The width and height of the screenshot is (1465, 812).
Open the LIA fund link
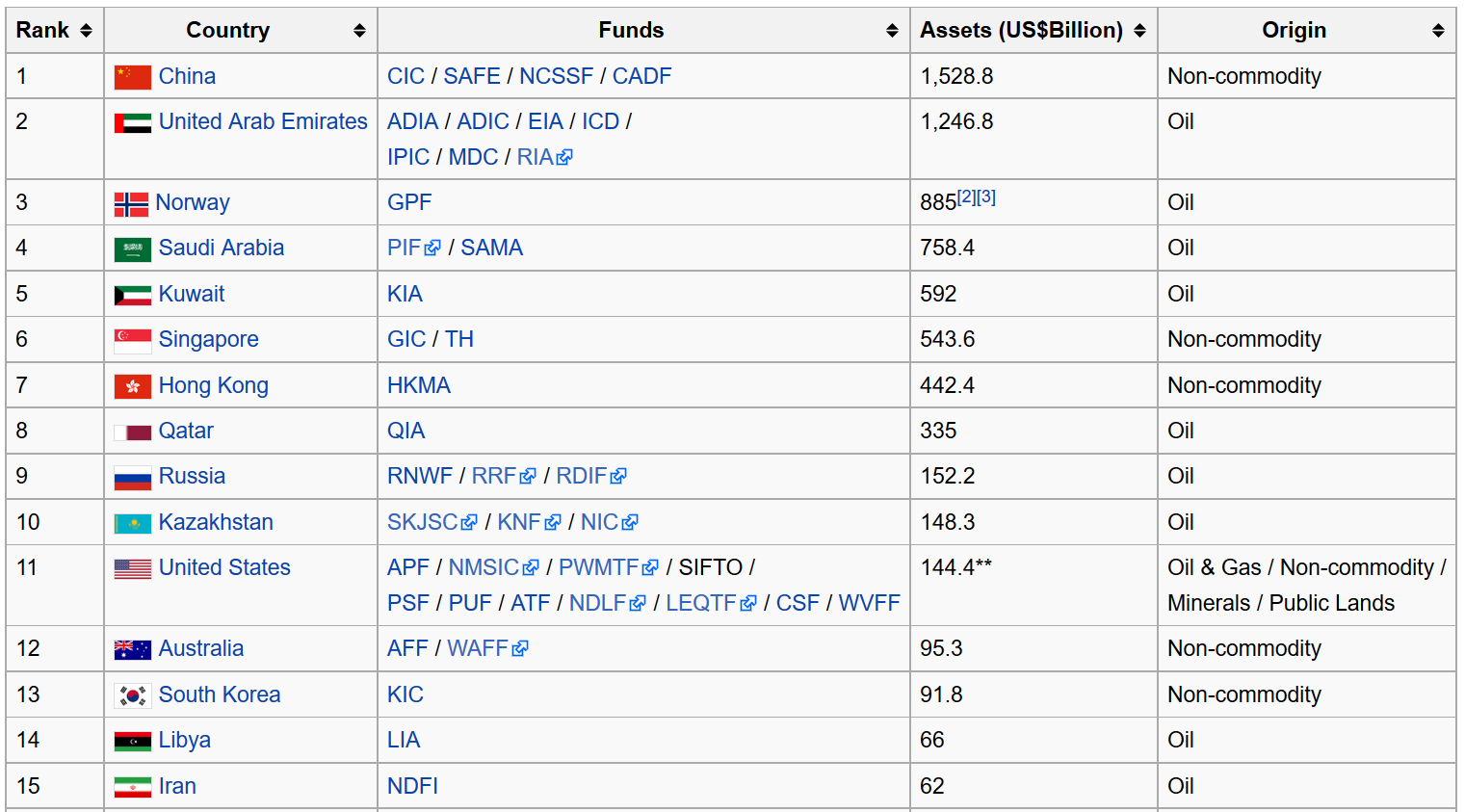point(404,740)
